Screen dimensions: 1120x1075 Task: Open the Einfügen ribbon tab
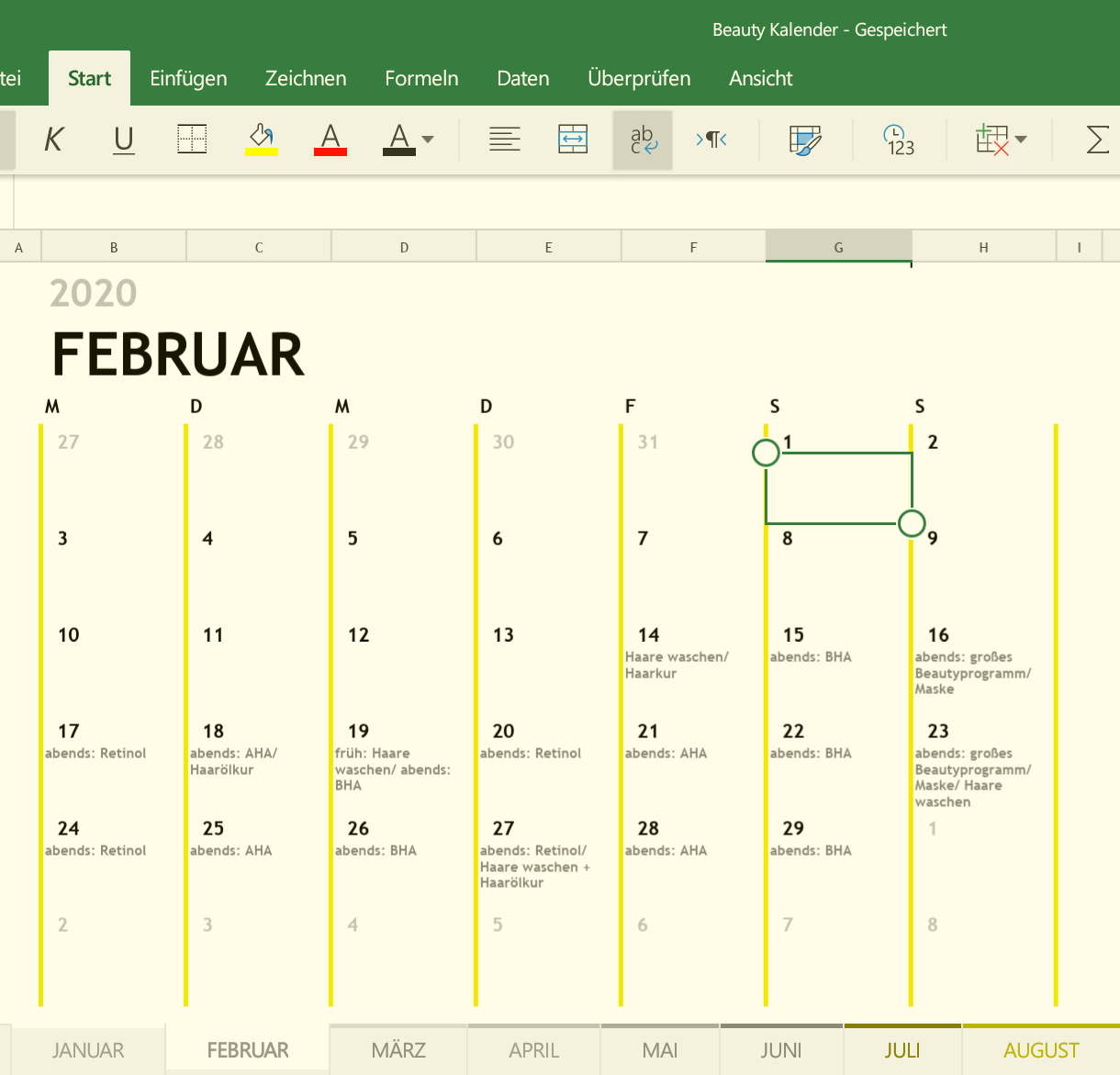click(188, 78)
